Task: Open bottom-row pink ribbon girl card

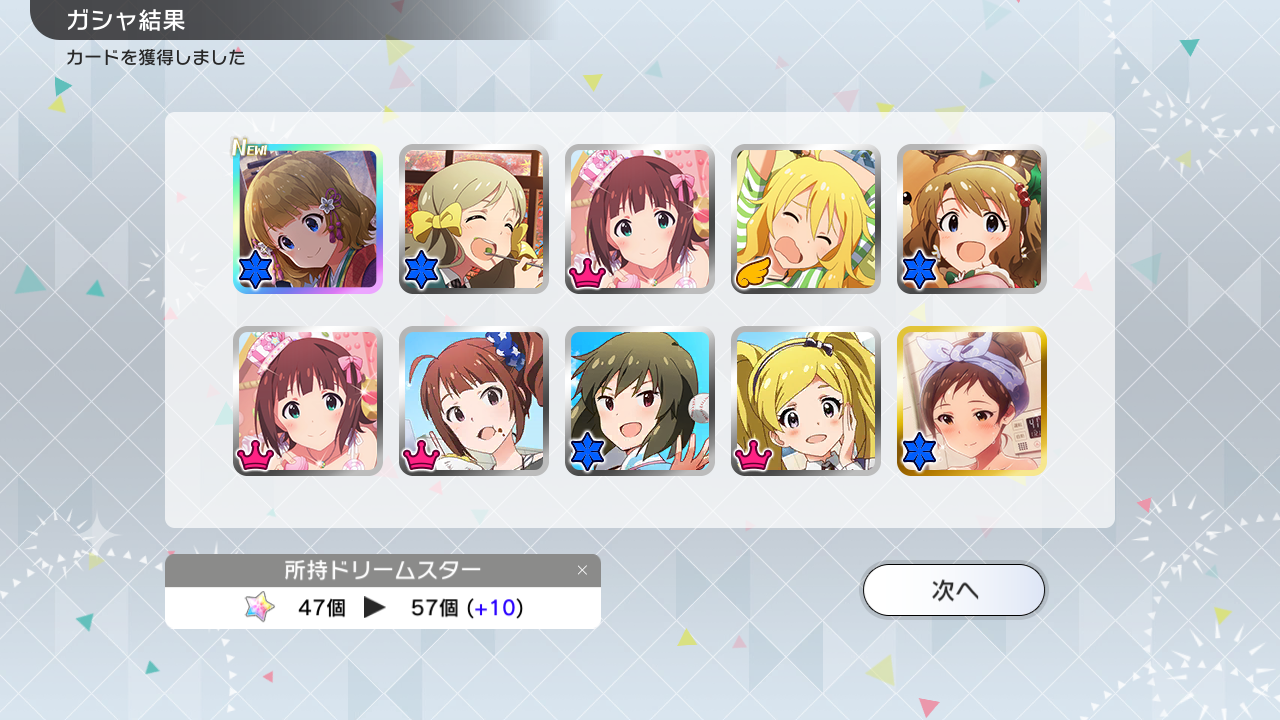Action: coord(308,401)
